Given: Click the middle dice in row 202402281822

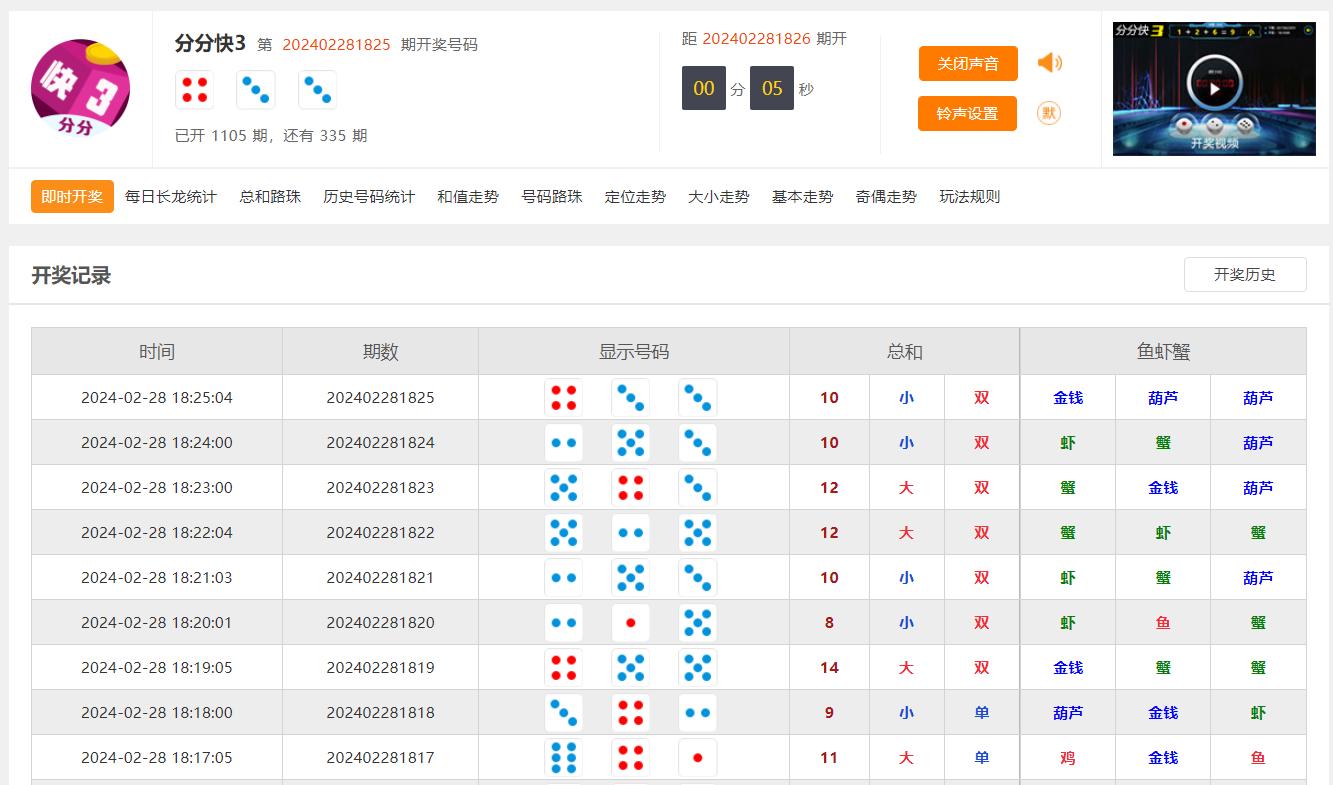Looking at the screenshot, I should point(630,533).
